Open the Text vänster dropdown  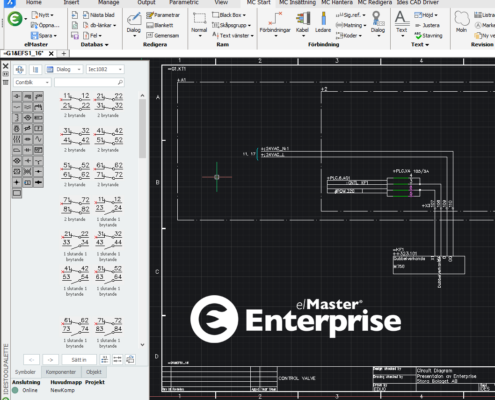coord(233,35)
